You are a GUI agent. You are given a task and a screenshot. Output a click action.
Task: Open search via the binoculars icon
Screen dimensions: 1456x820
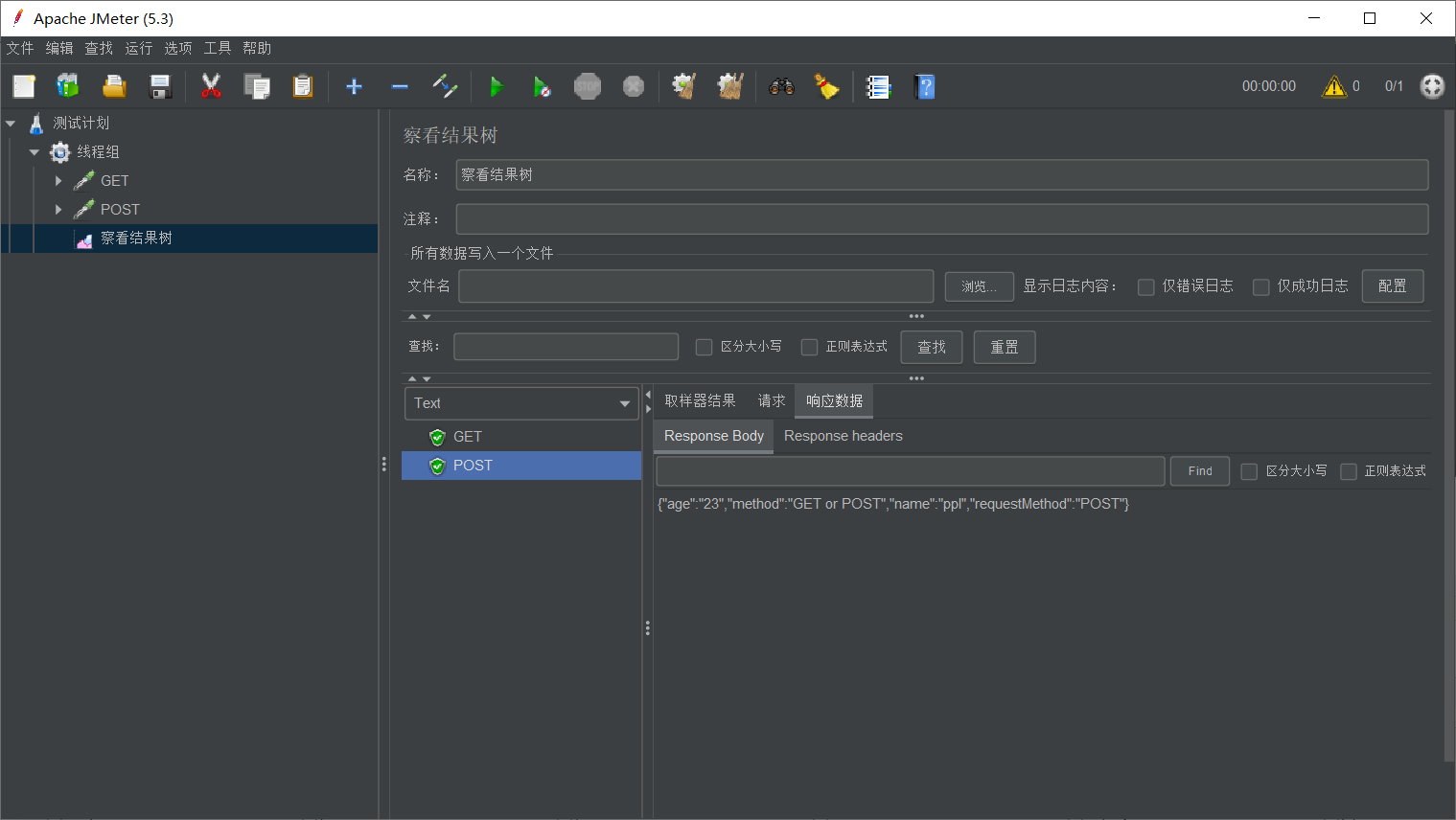pos(782,86)
